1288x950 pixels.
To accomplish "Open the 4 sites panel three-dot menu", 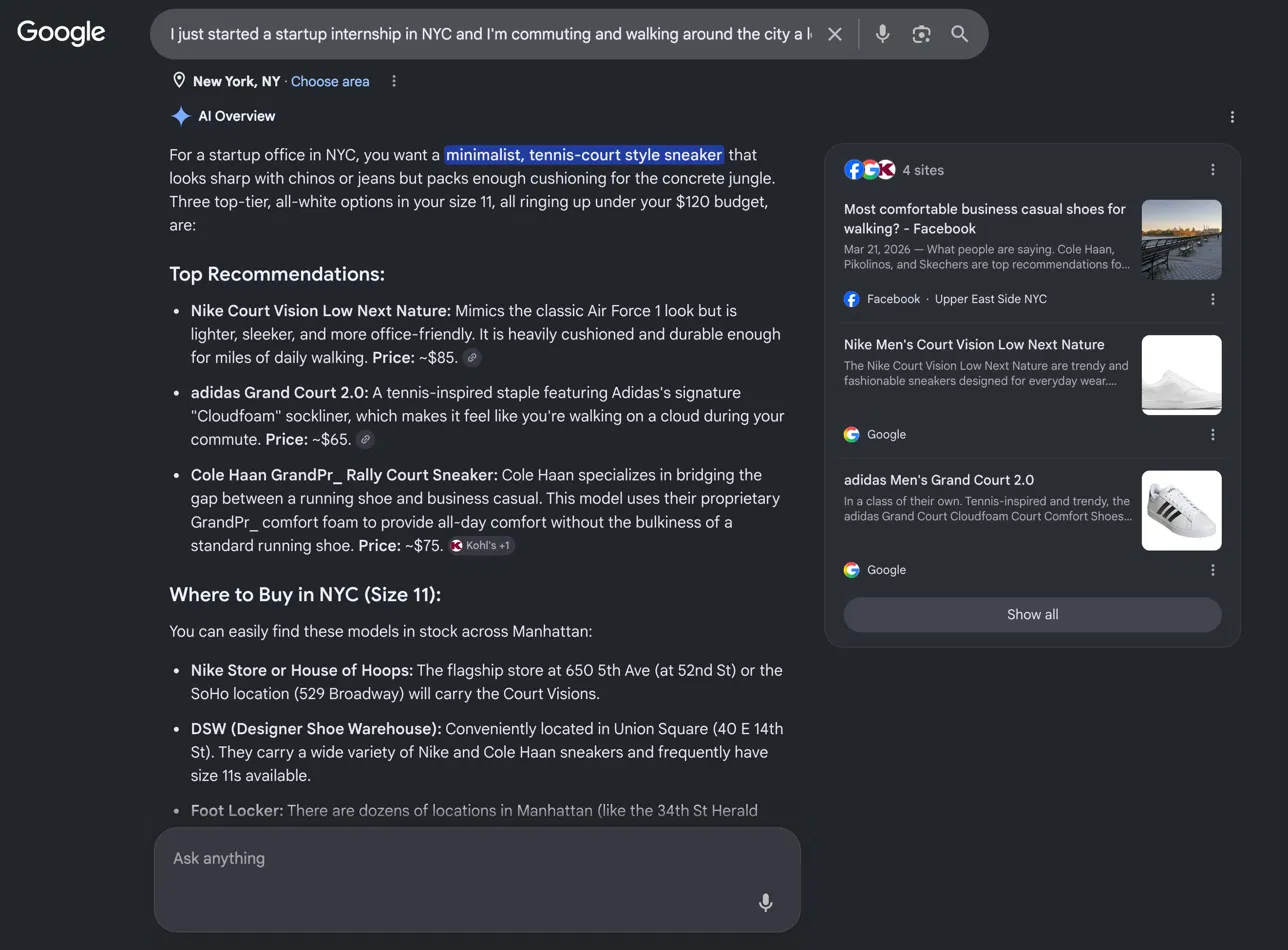I will click(x=1213, y=170).
